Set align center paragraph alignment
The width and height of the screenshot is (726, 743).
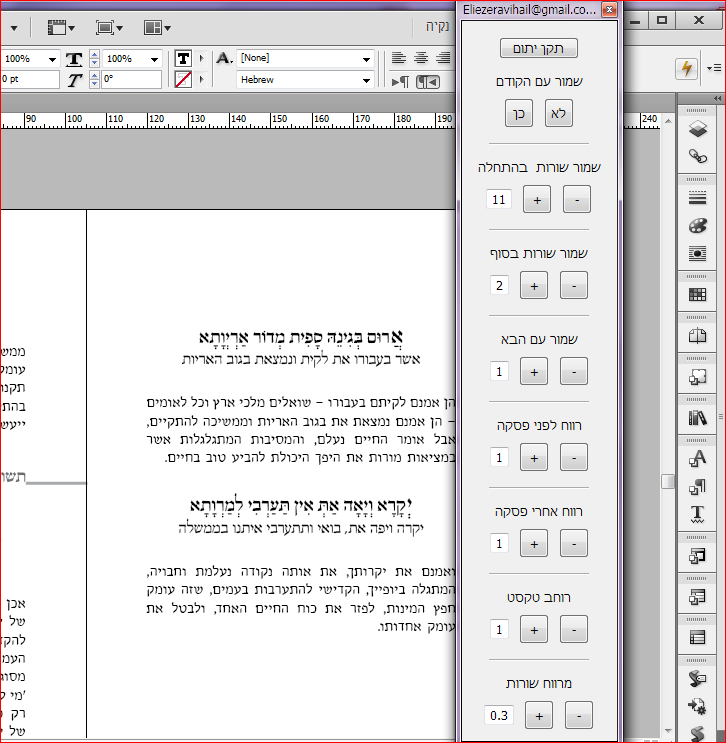pyautogui.click(x=421, y=58)
